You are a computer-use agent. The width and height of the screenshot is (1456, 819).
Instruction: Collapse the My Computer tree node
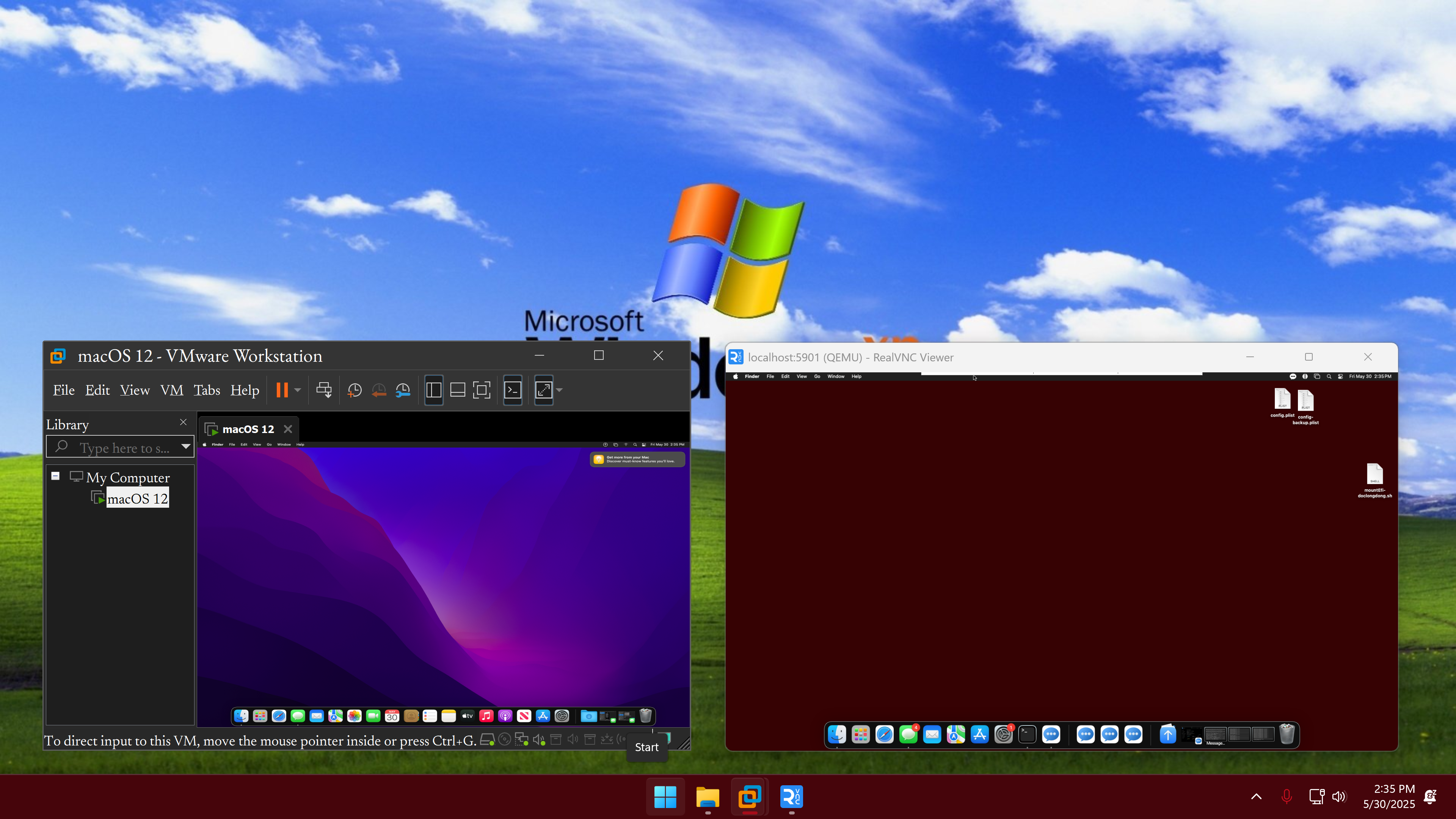point(55,476)
